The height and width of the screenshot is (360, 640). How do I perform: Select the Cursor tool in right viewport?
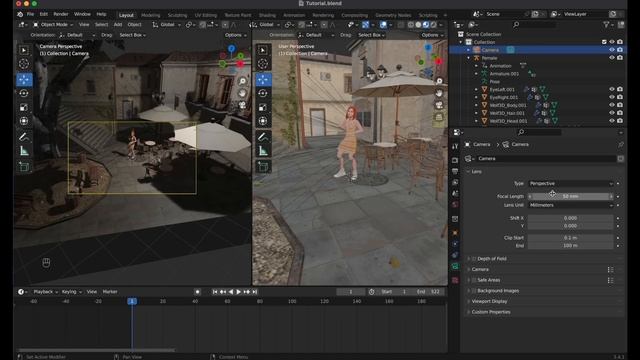(263, 64)
